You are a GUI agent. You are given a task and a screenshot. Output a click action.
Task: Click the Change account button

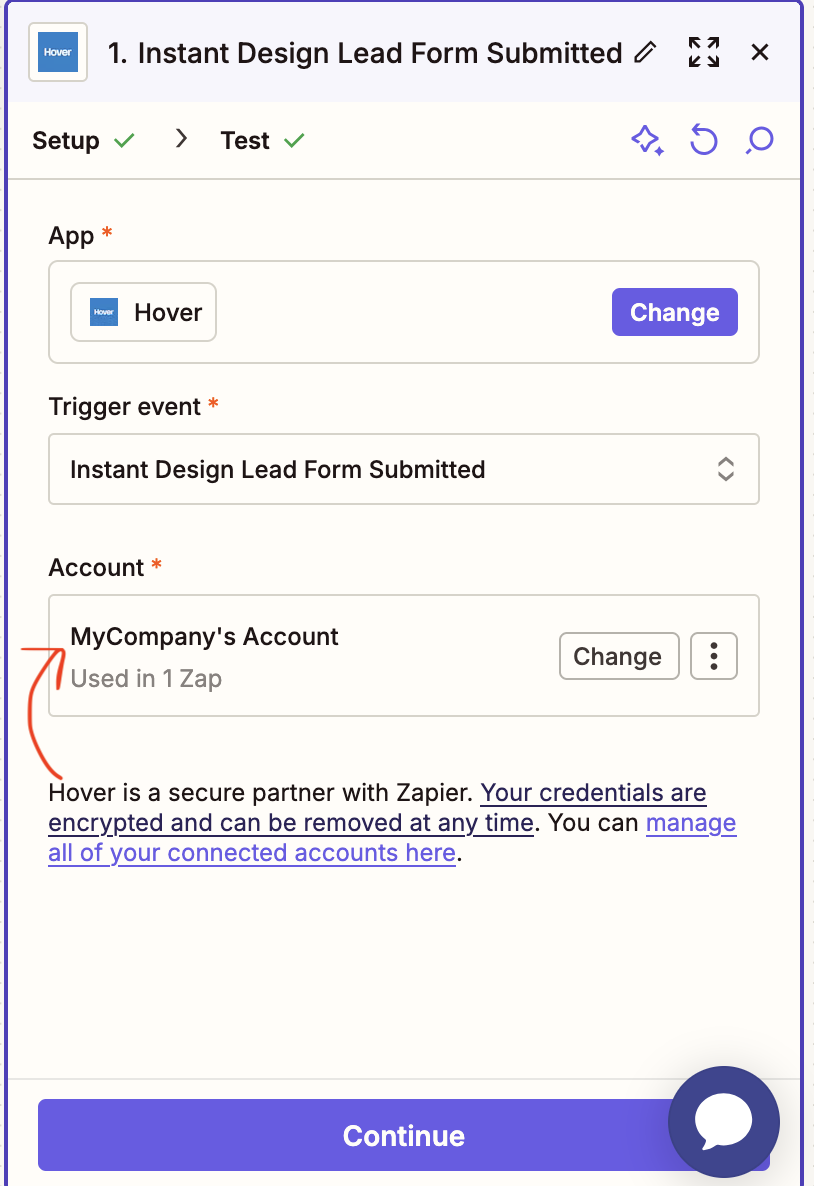tap(619, 656)
